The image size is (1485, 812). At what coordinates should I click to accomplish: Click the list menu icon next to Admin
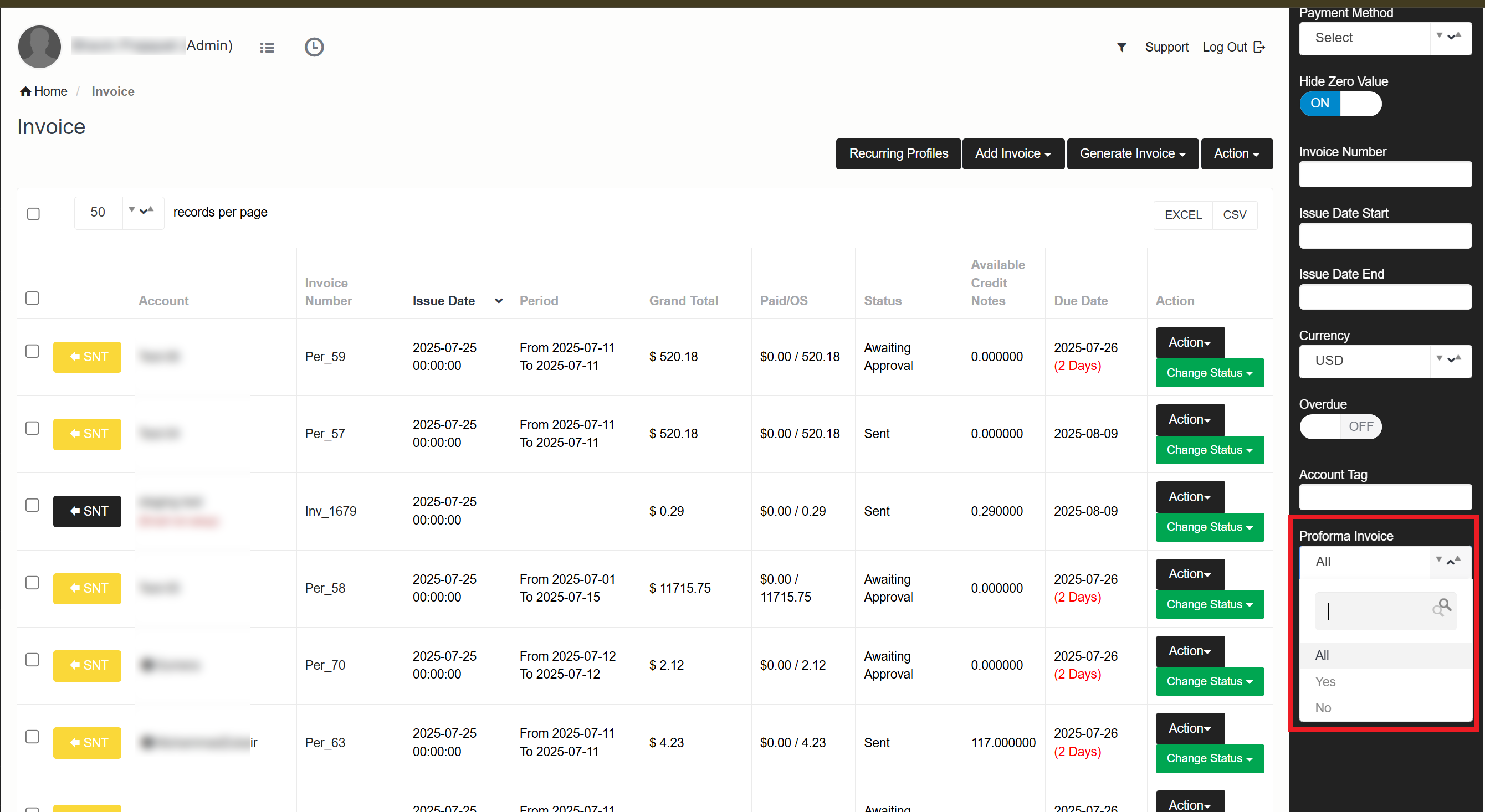pyautogui.click(x=267, y=47)
